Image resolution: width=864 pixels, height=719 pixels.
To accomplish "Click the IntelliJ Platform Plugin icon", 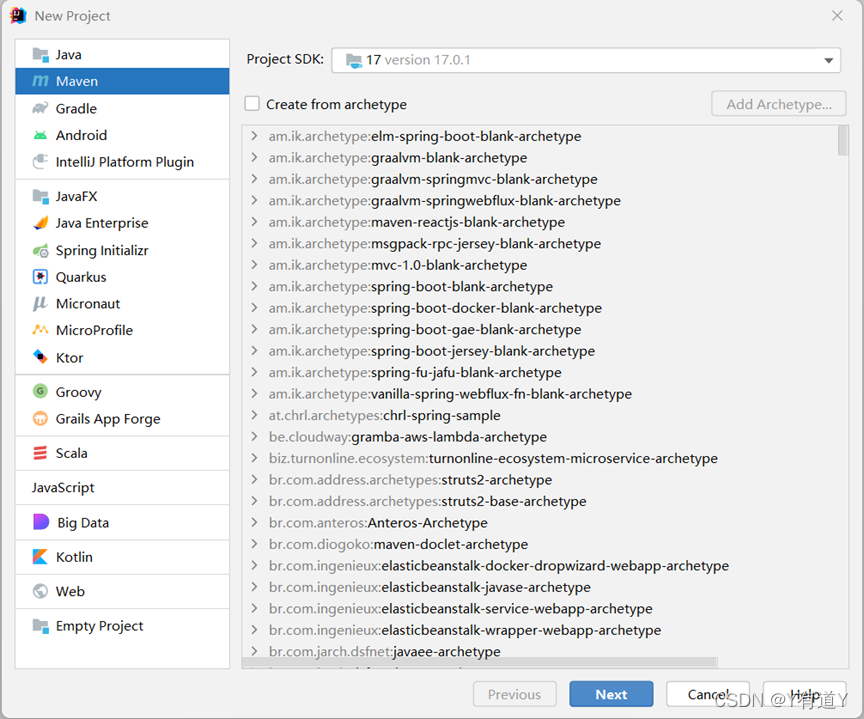I will tap(40, 161).
